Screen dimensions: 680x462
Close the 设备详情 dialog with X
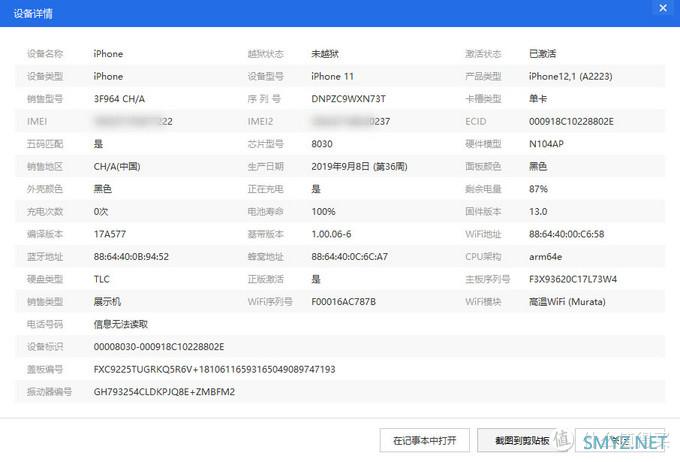click(663, 8)
